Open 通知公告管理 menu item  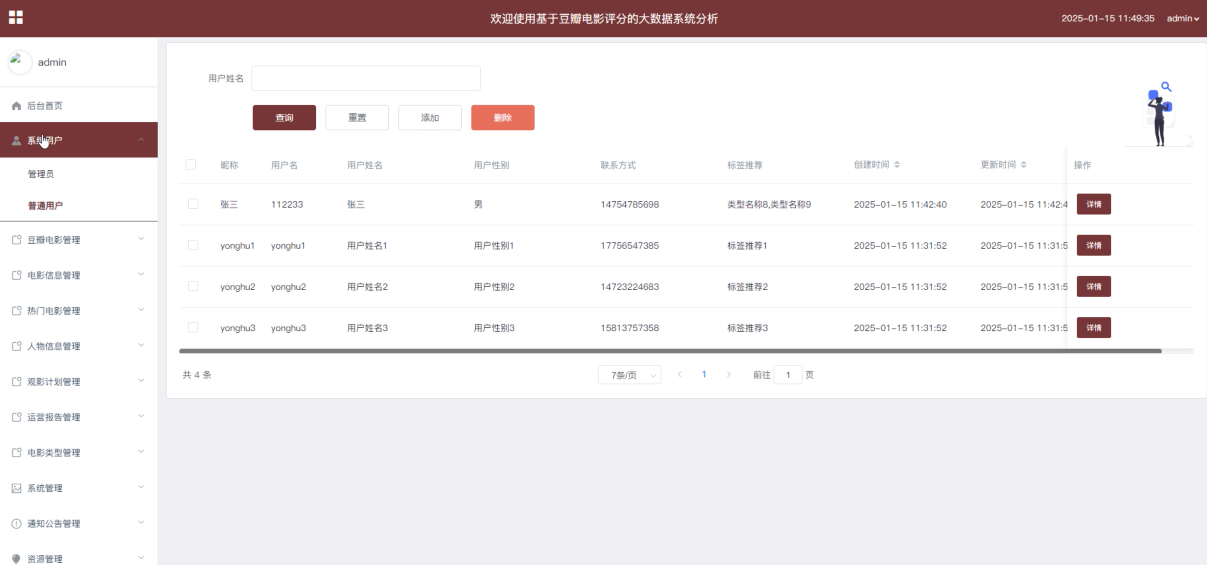79,524
